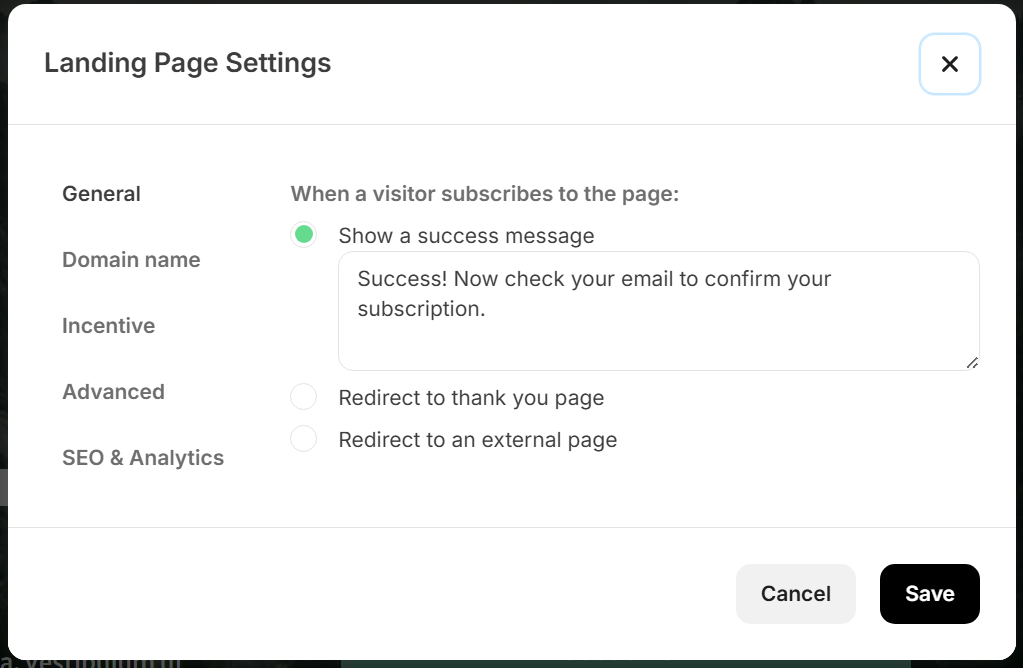Go to the Advanced settings section
Image resolution: width=1023 pixels, height=668 pixels.
pyautogui.click(x=113, y=392)
